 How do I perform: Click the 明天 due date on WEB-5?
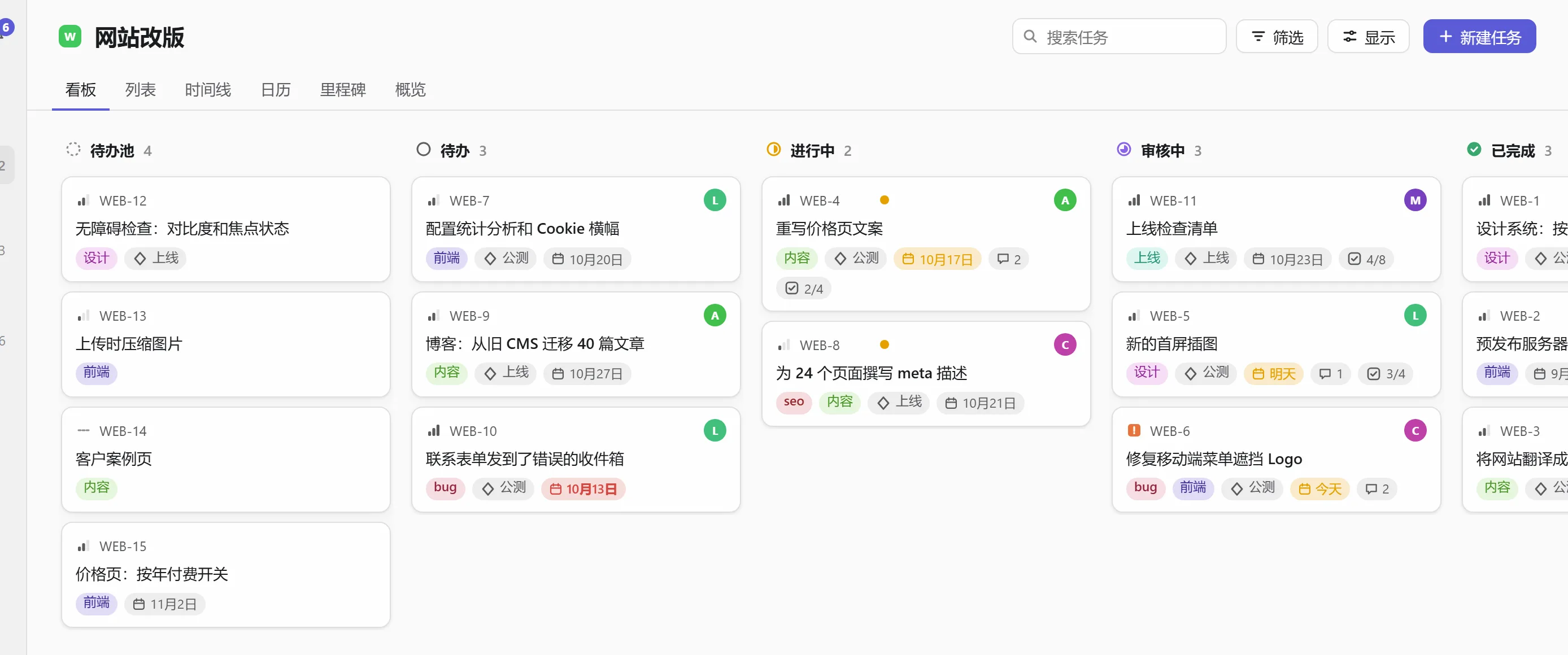tap(1273, 373)
